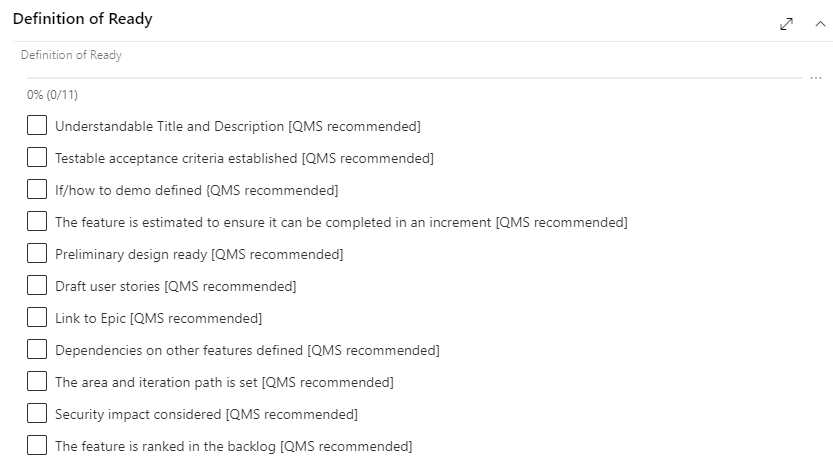This screenshot has width=833, height=463.
Task: Mark feature is estimated checkbox
Action: coord(37,221)
